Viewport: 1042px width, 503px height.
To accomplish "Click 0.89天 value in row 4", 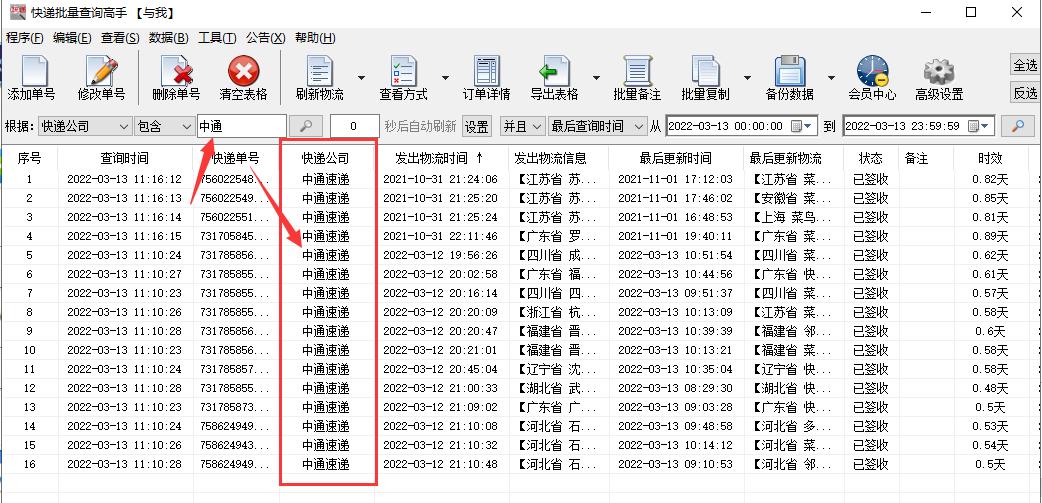I will click(990, 236).
